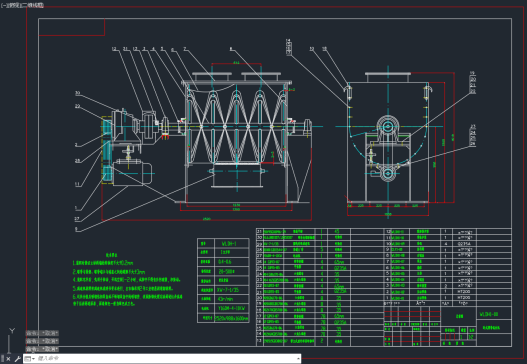Click the command line drag grip handle
Viewport: 527px width, 364px height.
click(3, 359)
